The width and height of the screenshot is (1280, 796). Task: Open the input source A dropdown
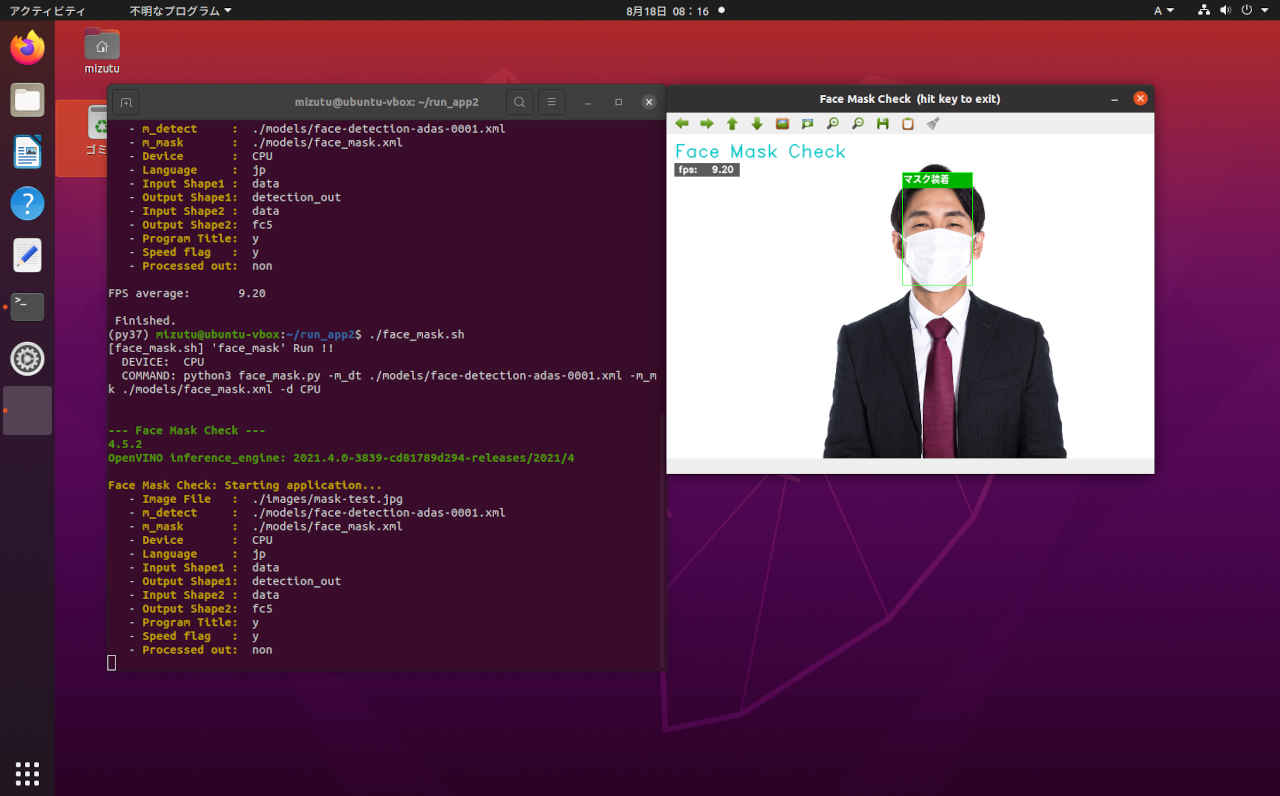1163,10
